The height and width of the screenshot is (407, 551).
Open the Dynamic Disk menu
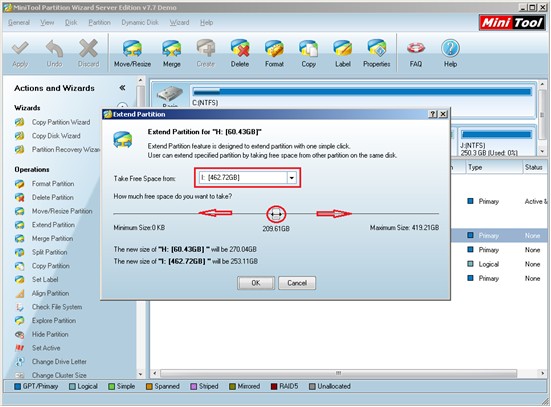point(140,22)
